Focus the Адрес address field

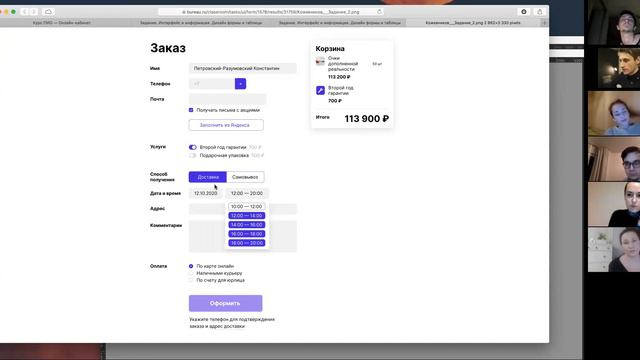[x=243, y=209]
